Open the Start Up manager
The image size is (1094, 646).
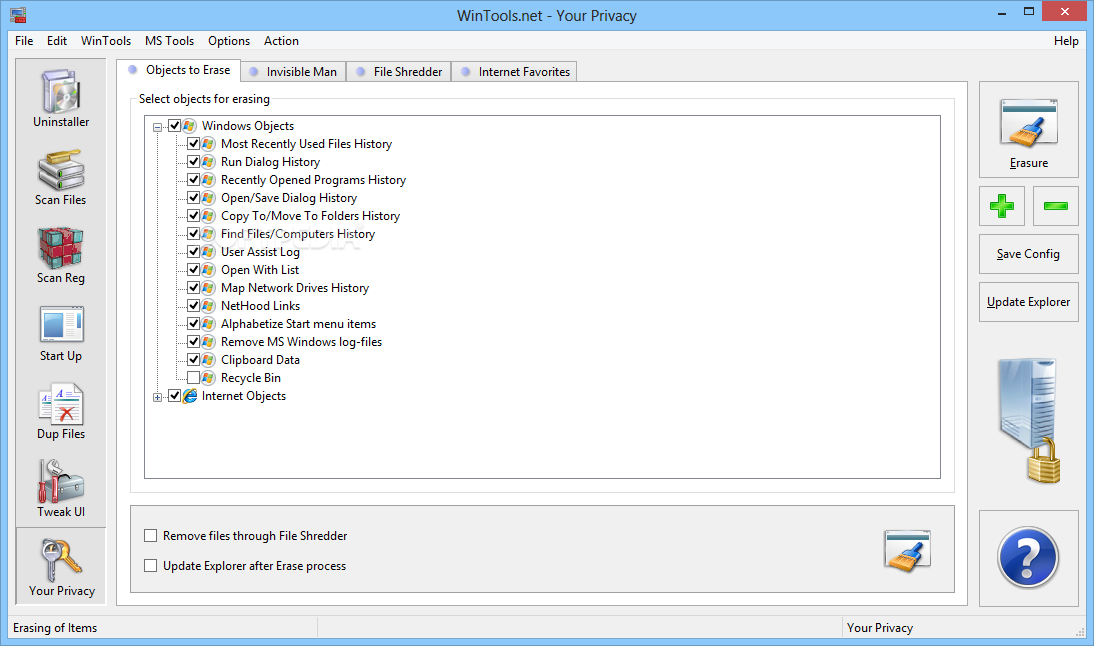coord(61,333)
